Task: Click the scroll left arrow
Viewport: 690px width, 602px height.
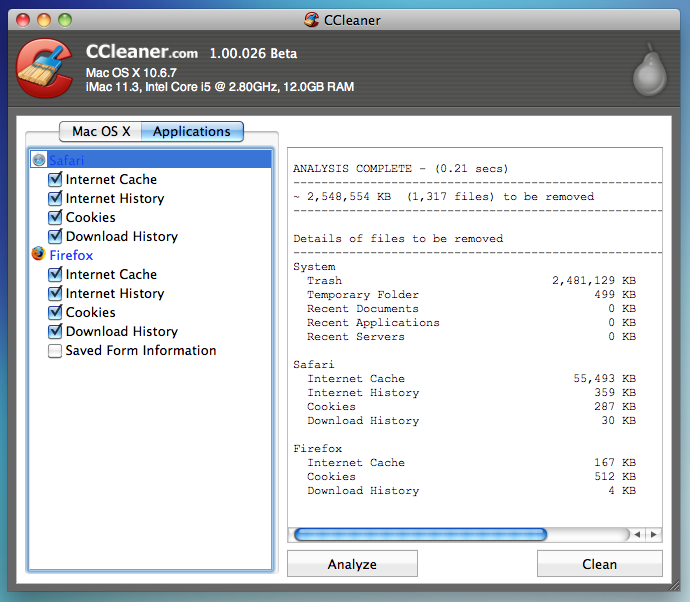Action: click(x=637, y=535)
